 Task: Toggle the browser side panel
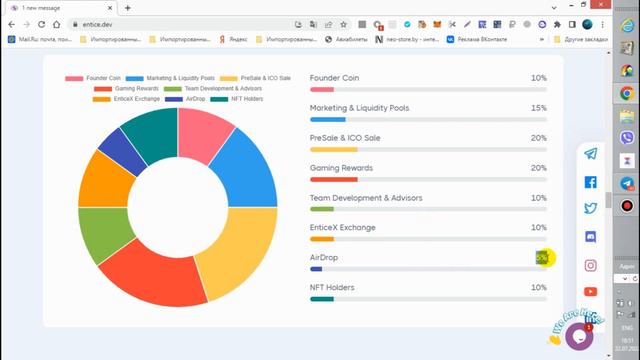572,24
